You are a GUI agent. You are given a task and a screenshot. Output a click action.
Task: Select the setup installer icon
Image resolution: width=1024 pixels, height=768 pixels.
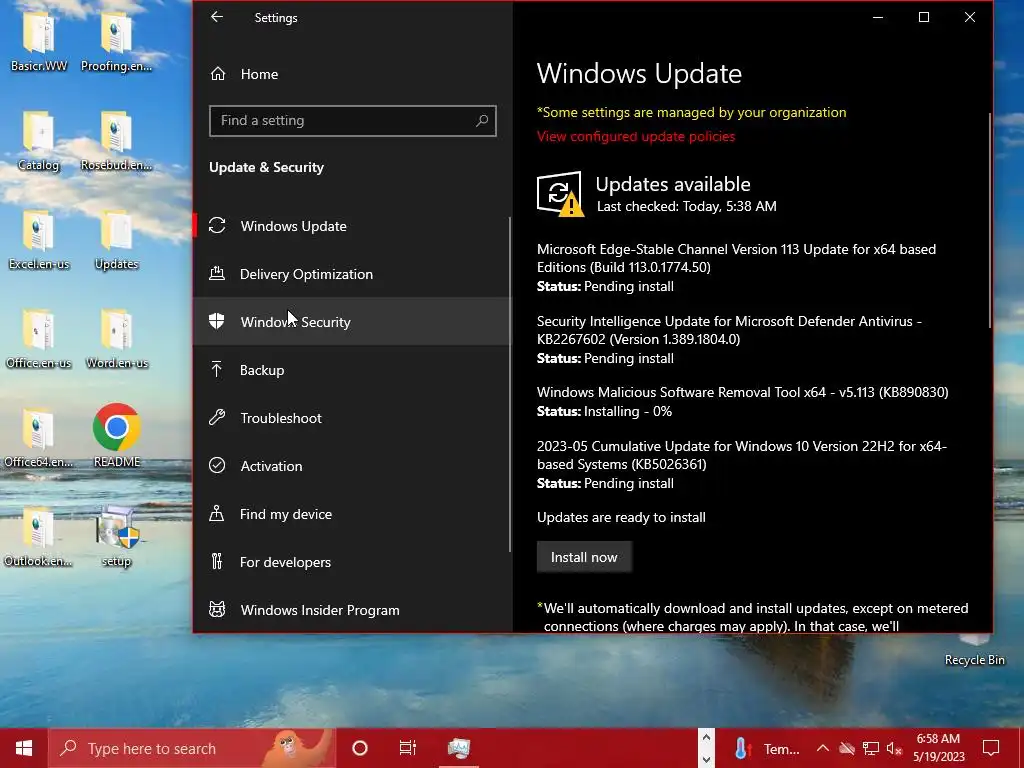click(117, 536)
